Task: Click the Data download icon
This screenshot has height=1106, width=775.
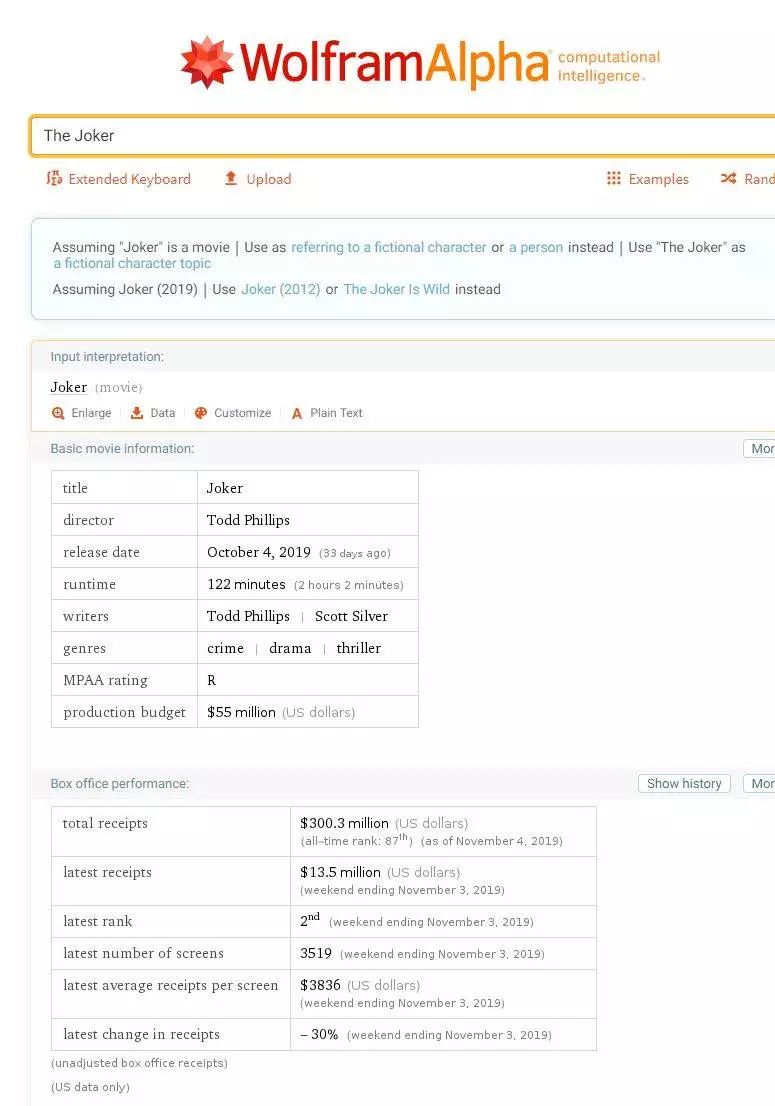Action: coord(137,413)
